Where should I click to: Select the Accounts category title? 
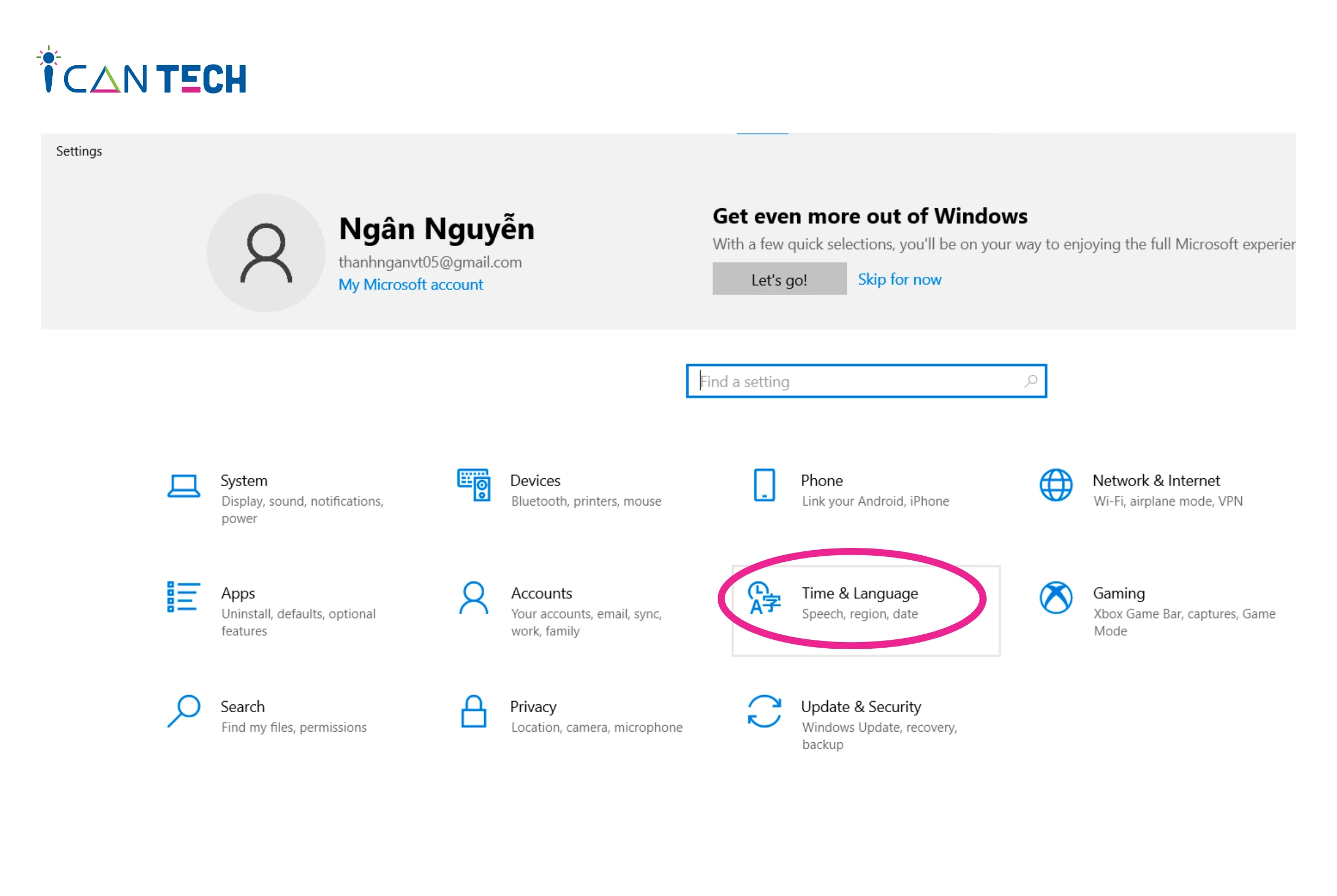click(541, 593)
